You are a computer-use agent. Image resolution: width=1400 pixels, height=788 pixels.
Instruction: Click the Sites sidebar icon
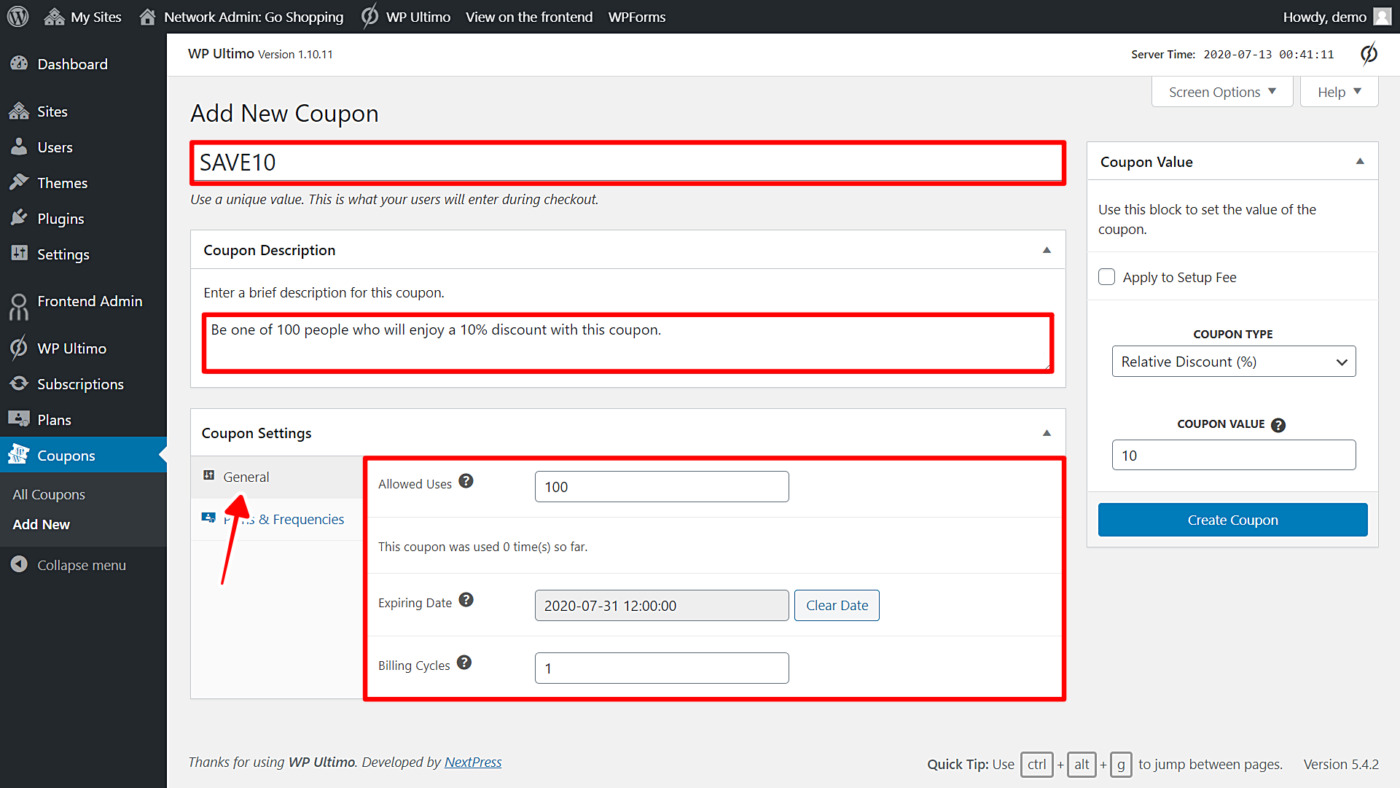(19, 111)
